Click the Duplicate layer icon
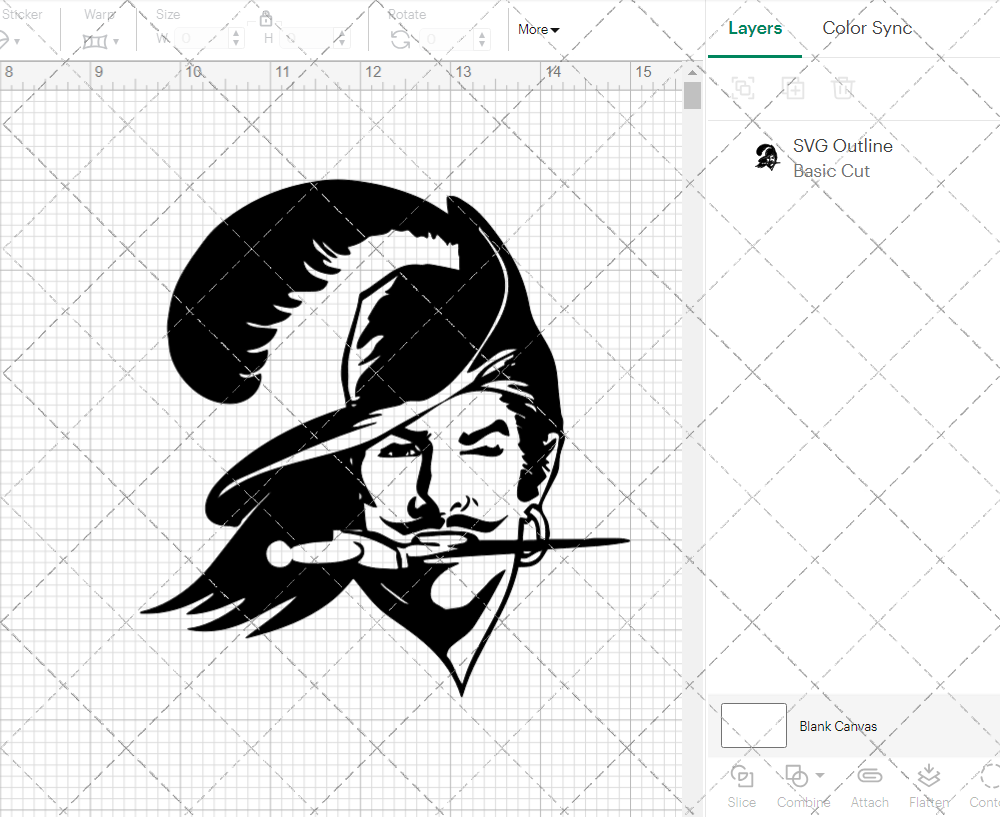The image size is (1000, 817). click(794, 88)
